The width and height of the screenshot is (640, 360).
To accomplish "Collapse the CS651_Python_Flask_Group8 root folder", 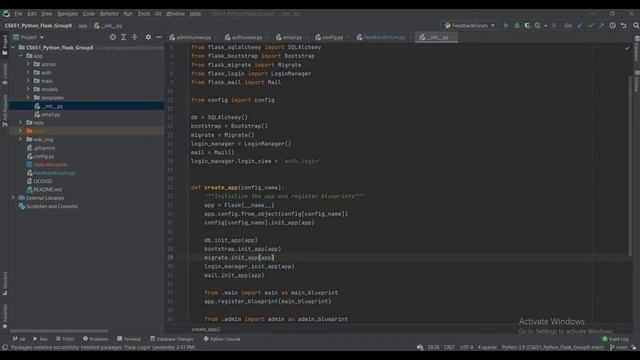I will point(13,47).
